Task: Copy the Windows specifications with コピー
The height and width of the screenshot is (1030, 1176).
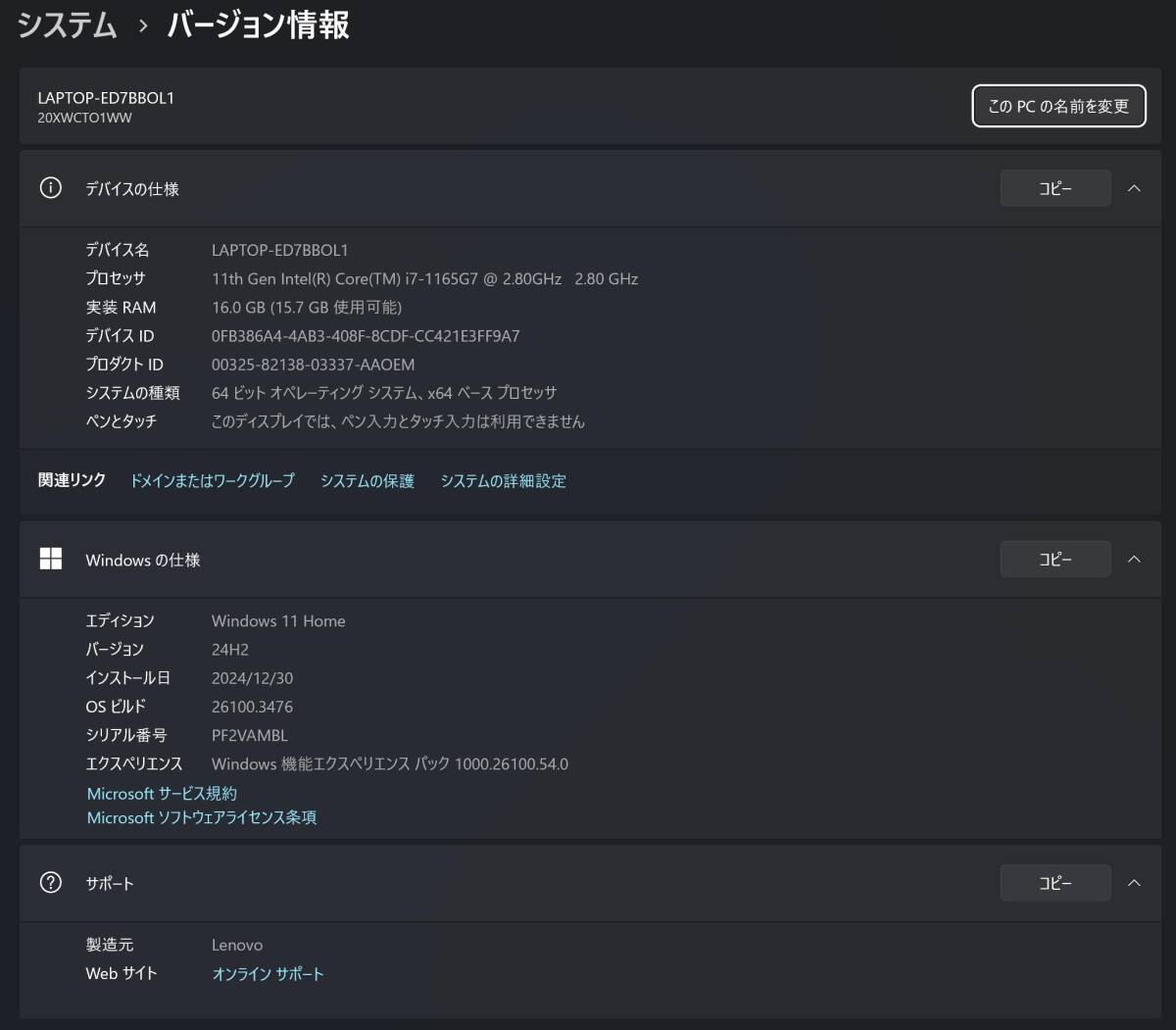Action: click(x=1055, y=559)
